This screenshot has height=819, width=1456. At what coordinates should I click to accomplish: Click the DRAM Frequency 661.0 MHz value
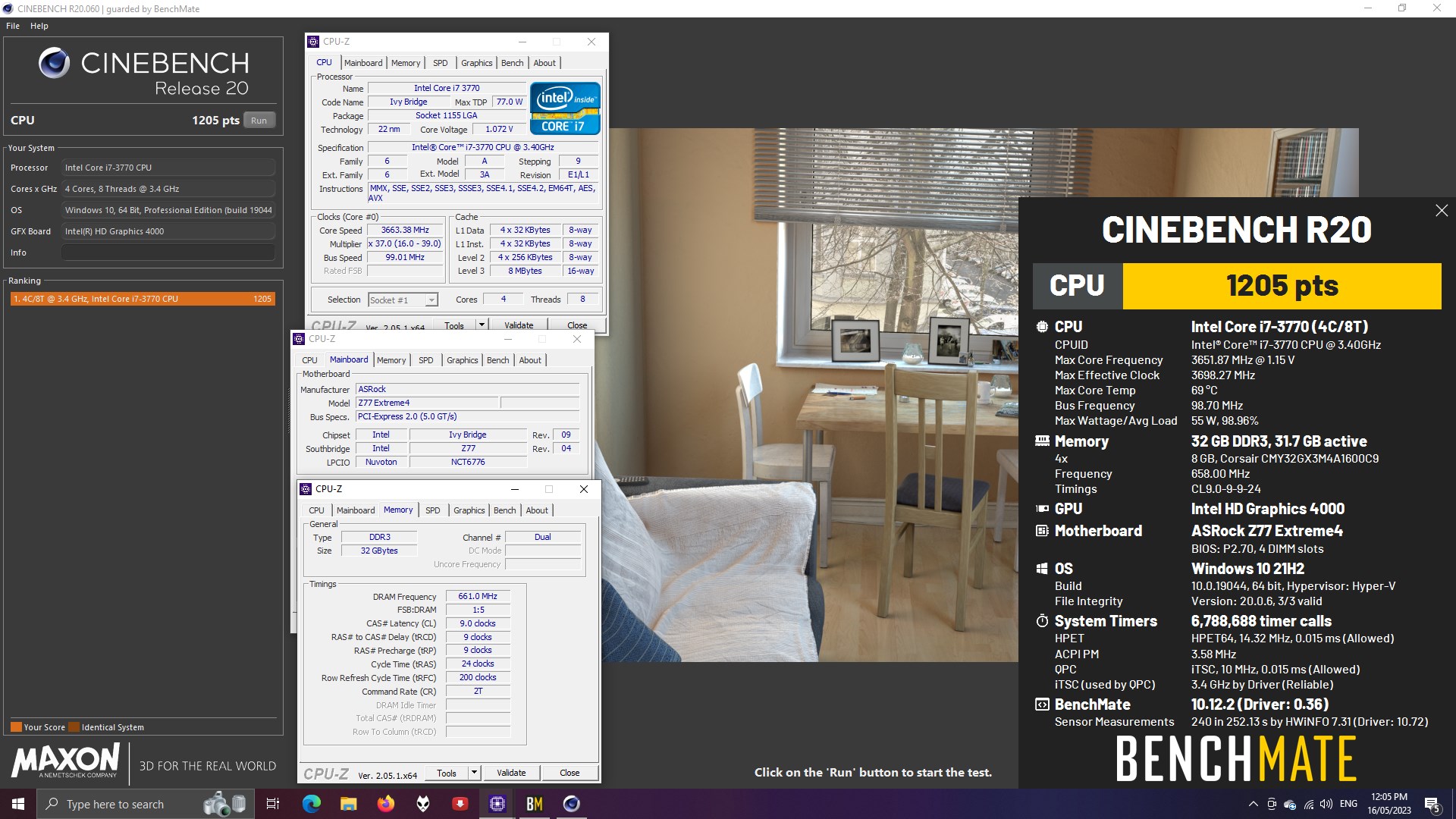click(x=478, y=596)
